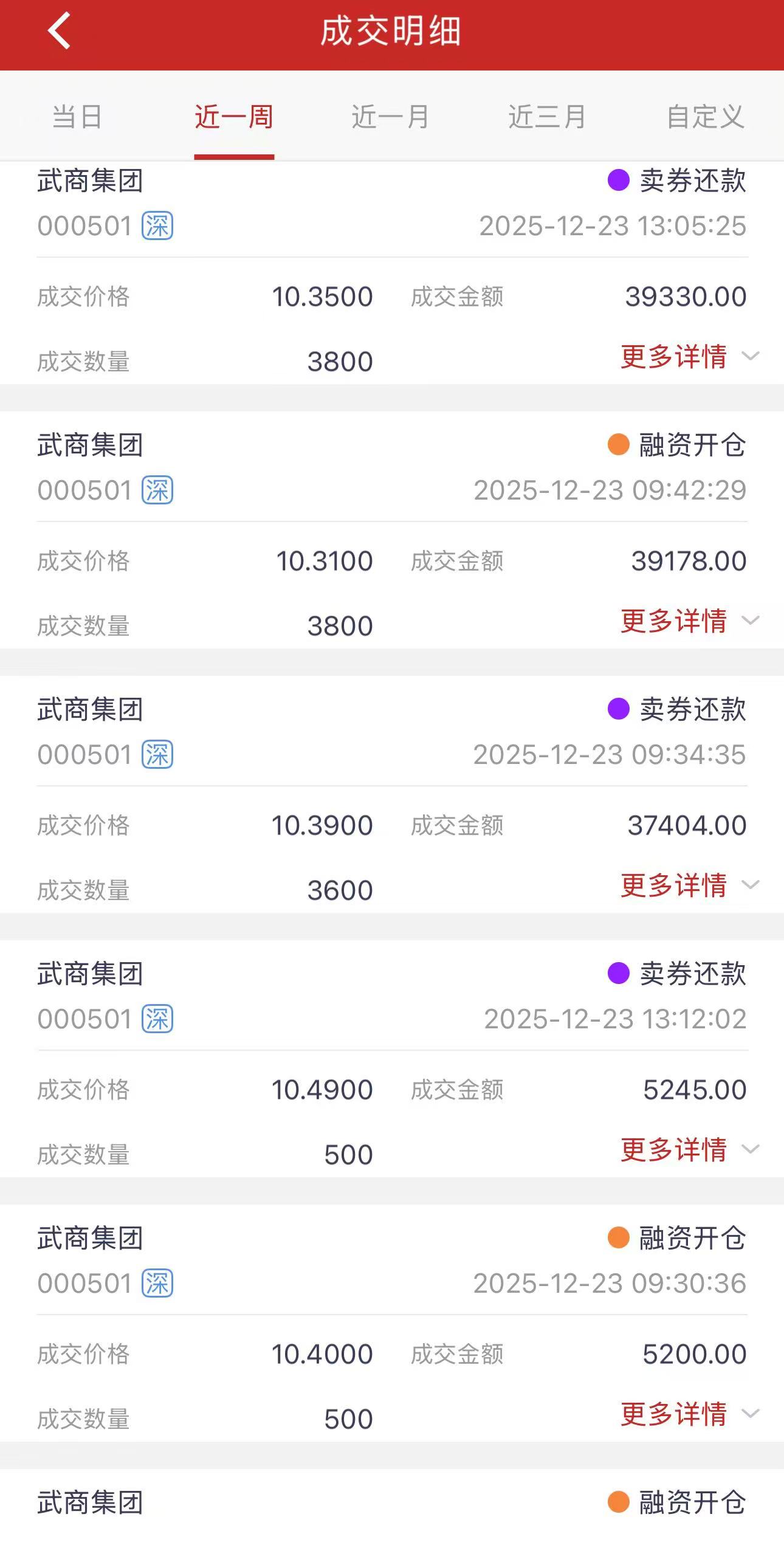784x1548 pixels.
Task: Switch to the 近三月 tab
Action: pos(548,116)
